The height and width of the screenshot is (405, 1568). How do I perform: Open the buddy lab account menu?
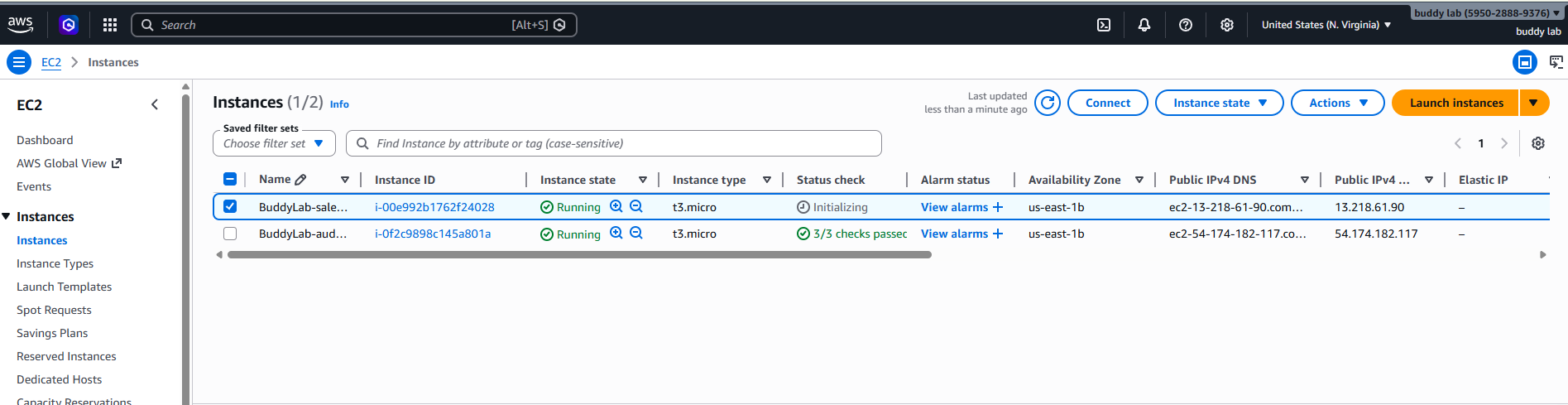click(x=1487, y=13)
